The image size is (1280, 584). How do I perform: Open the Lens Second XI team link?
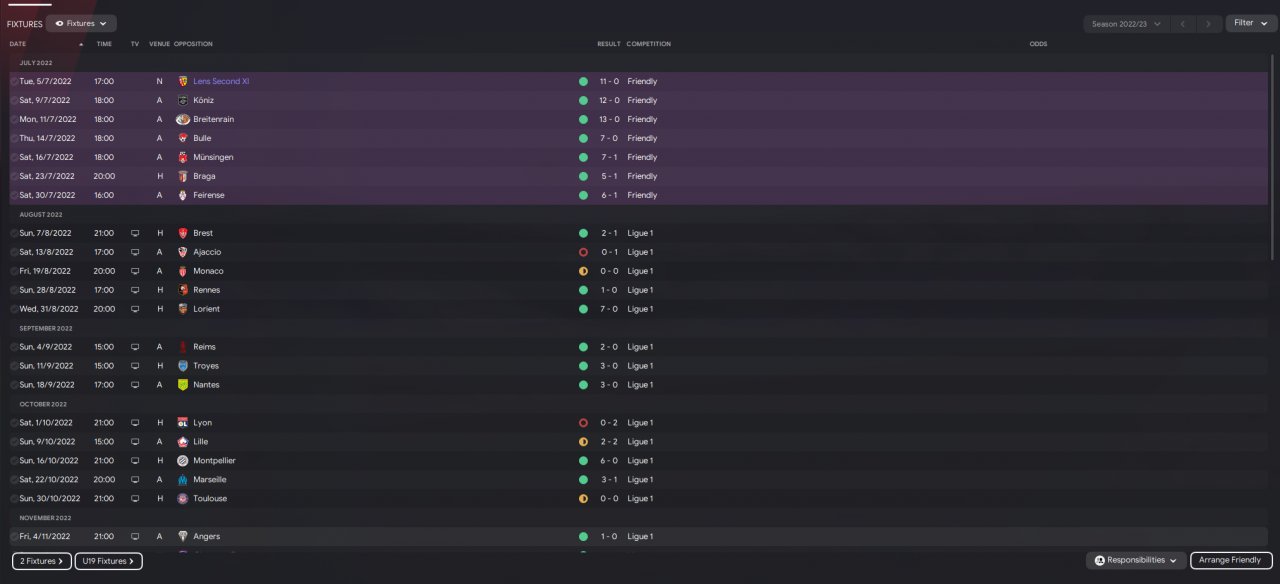[221, 81]
